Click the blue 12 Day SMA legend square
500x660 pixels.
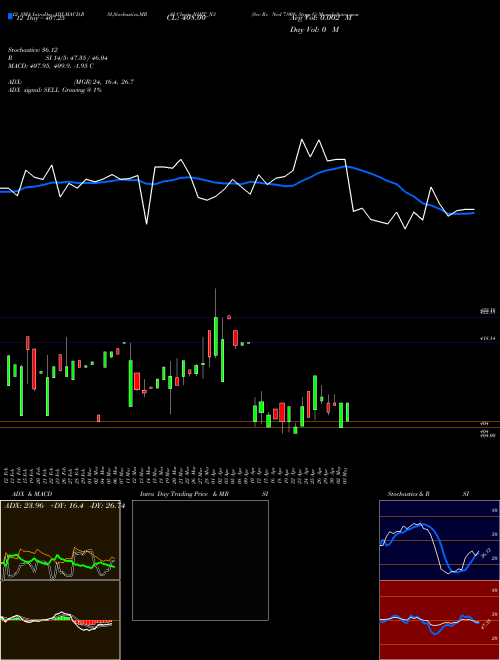[11, 16]
